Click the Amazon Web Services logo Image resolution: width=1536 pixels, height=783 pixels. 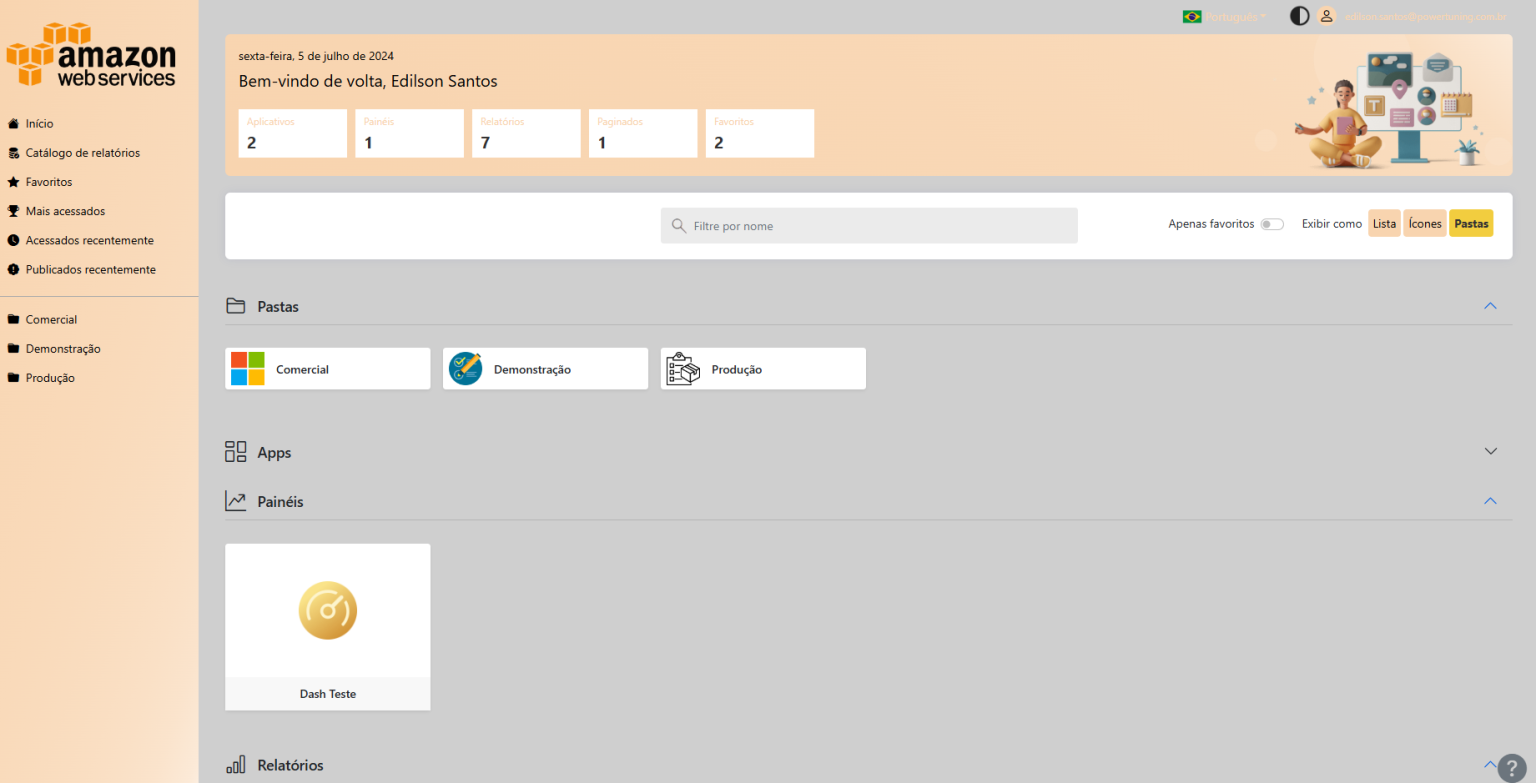[x=91, y=56]
